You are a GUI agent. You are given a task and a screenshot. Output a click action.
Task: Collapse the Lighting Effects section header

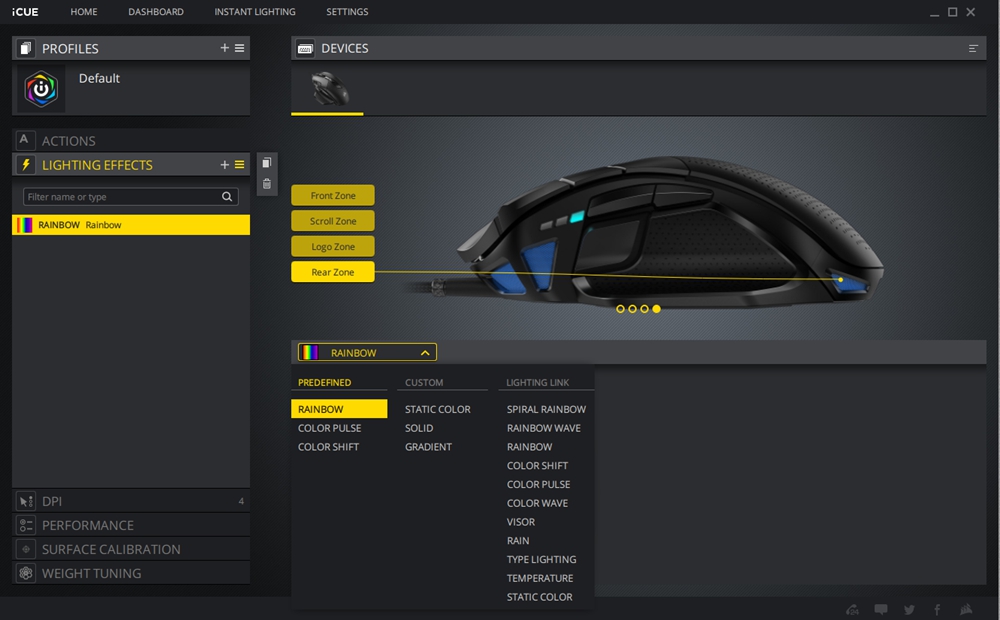[131, 165]
